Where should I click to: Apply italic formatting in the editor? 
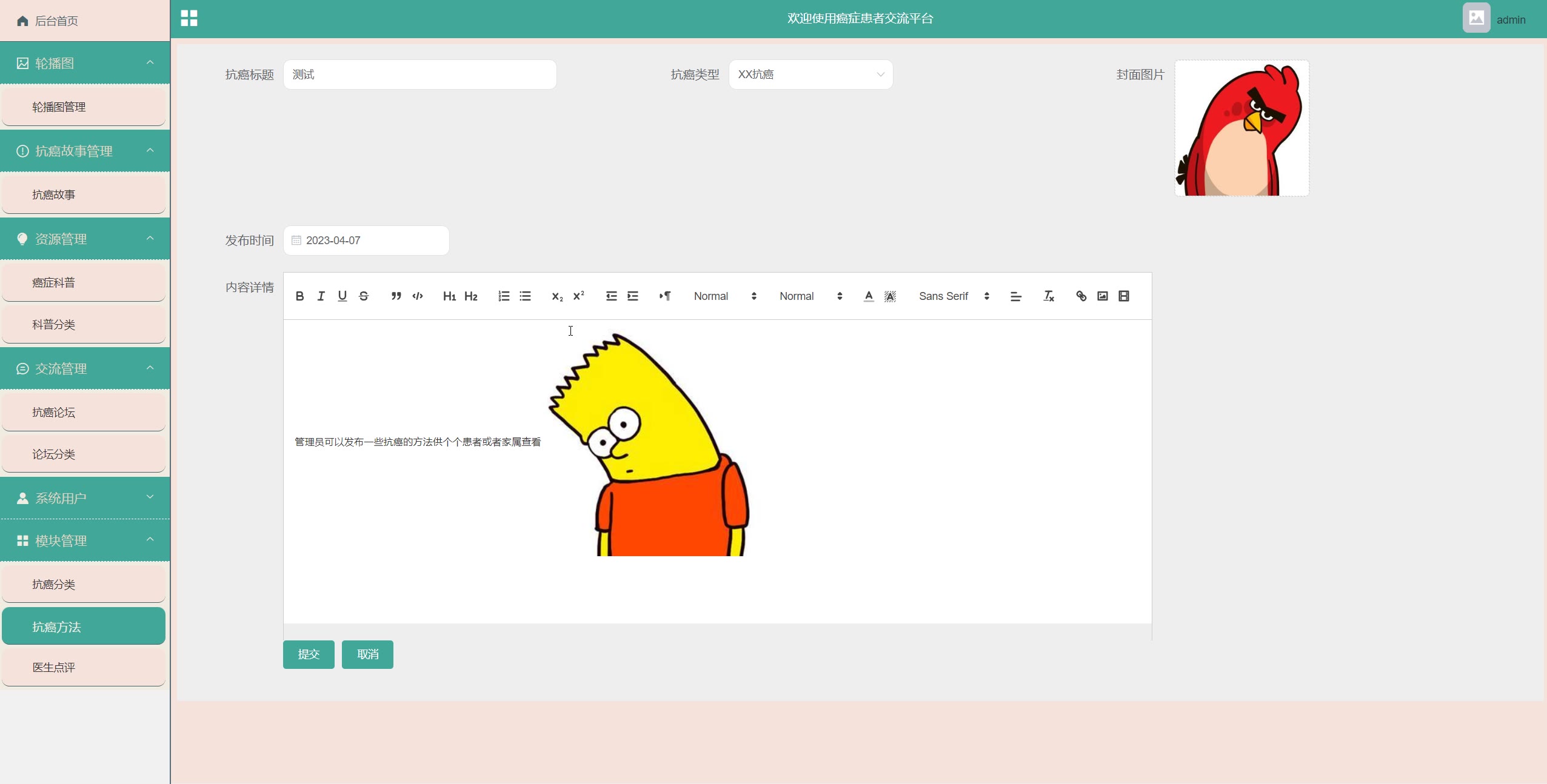pos(321,296)
